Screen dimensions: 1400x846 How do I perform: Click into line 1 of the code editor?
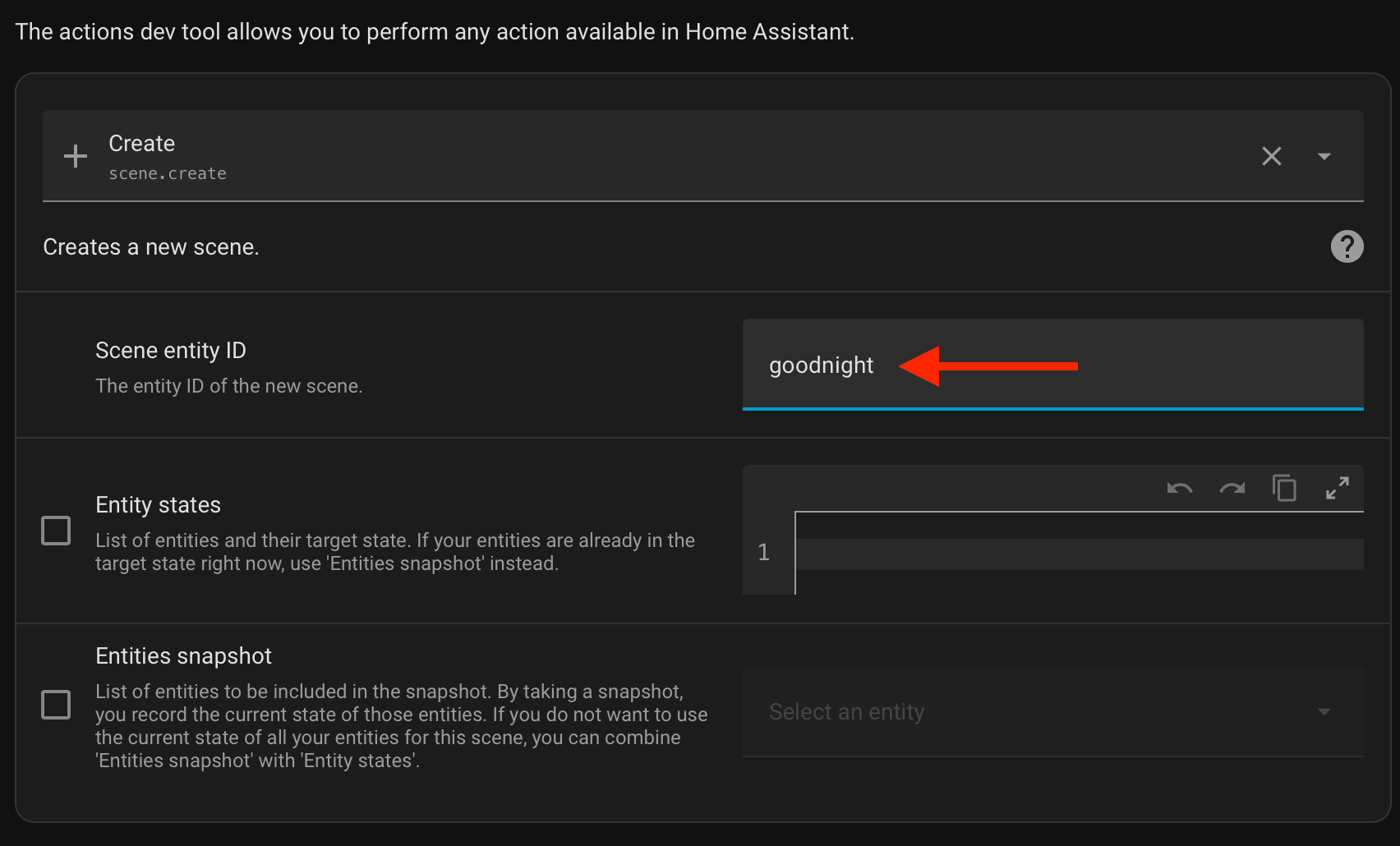click(1080, 554)
